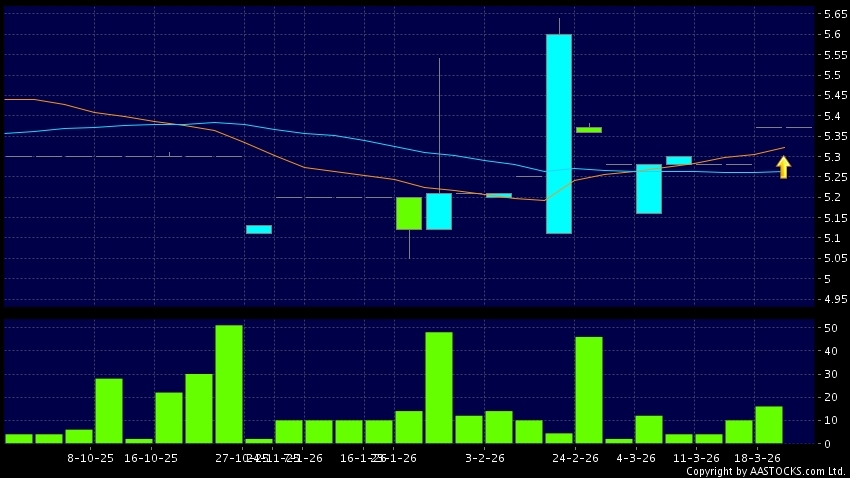
Task: Click the volume bar right of 8-10-25
Action: [x=109, y=410]
